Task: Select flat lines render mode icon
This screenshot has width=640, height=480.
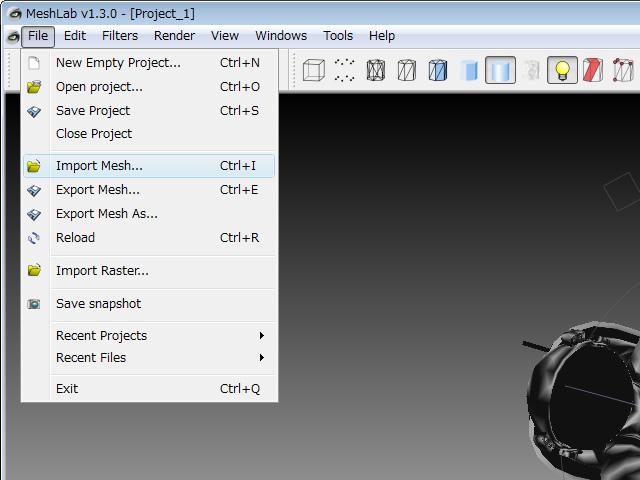Action: point(438,70)
